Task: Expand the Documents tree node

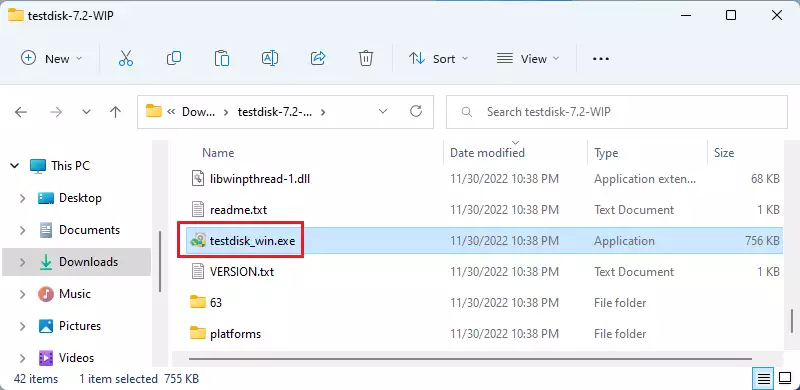Action: click(x=22, y=230)
